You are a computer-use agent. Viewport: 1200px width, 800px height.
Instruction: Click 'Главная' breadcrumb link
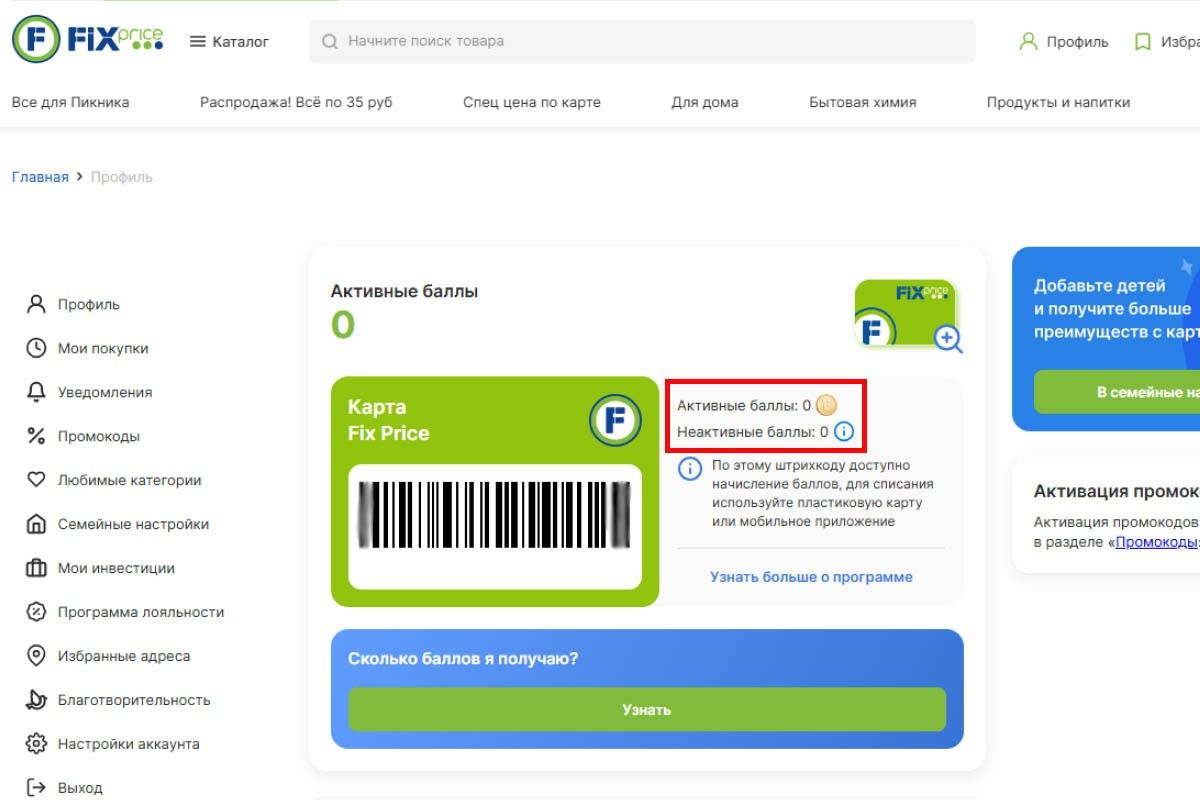coord(40,177)
